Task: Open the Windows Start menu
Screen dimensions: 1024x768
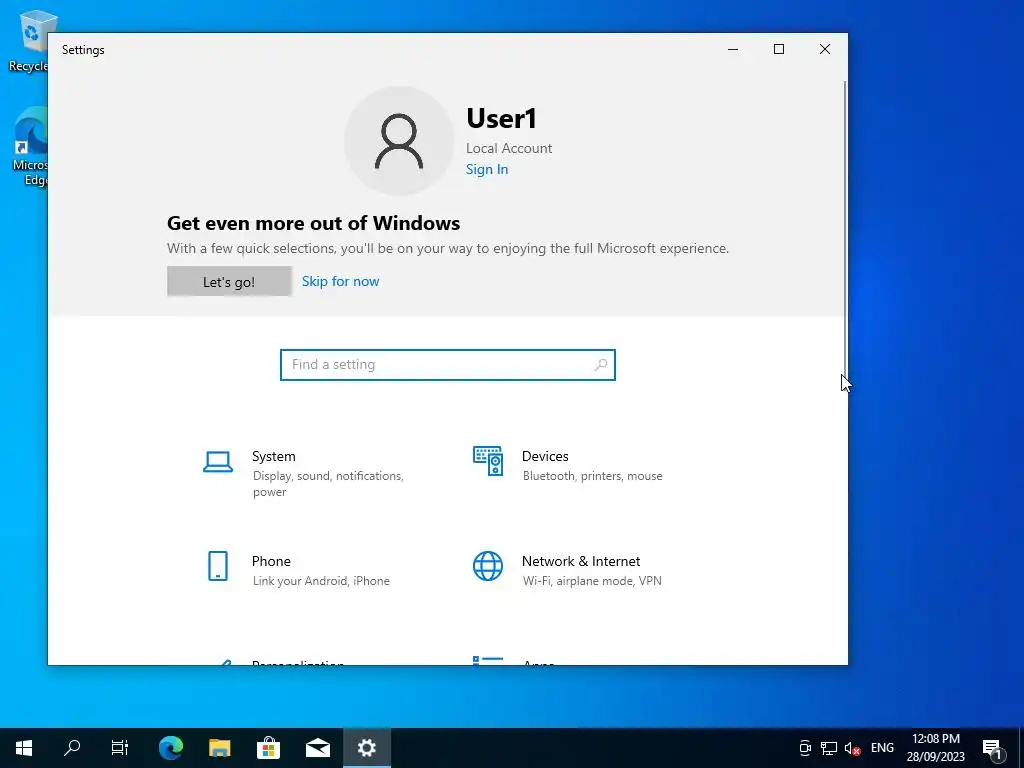Action: click(24, 748)
